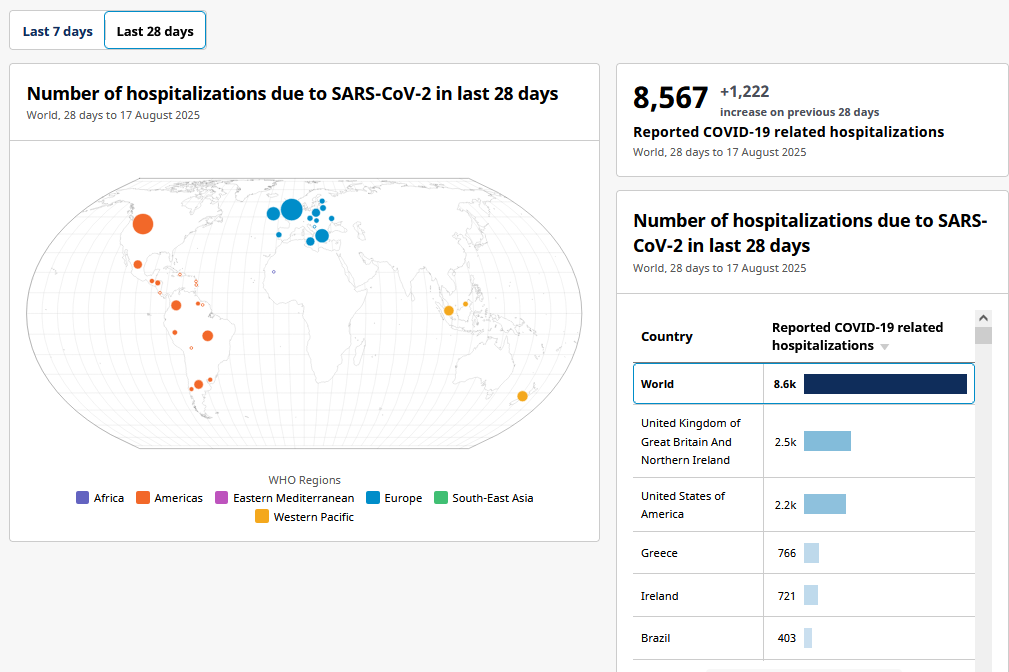Toggle the Africa legend swatch
Viewport: 1009px width, 672px height.
(82, 498)
